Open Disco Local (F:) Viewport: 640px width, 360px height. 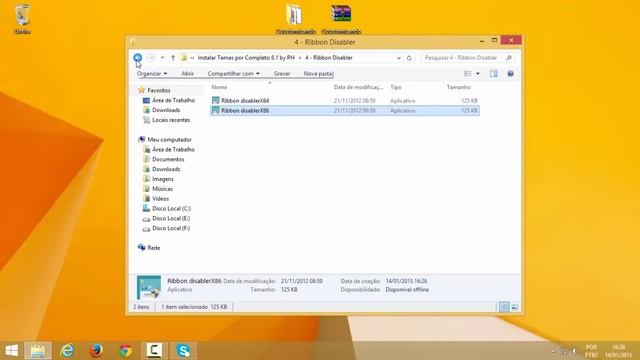(x=171, y=228)
